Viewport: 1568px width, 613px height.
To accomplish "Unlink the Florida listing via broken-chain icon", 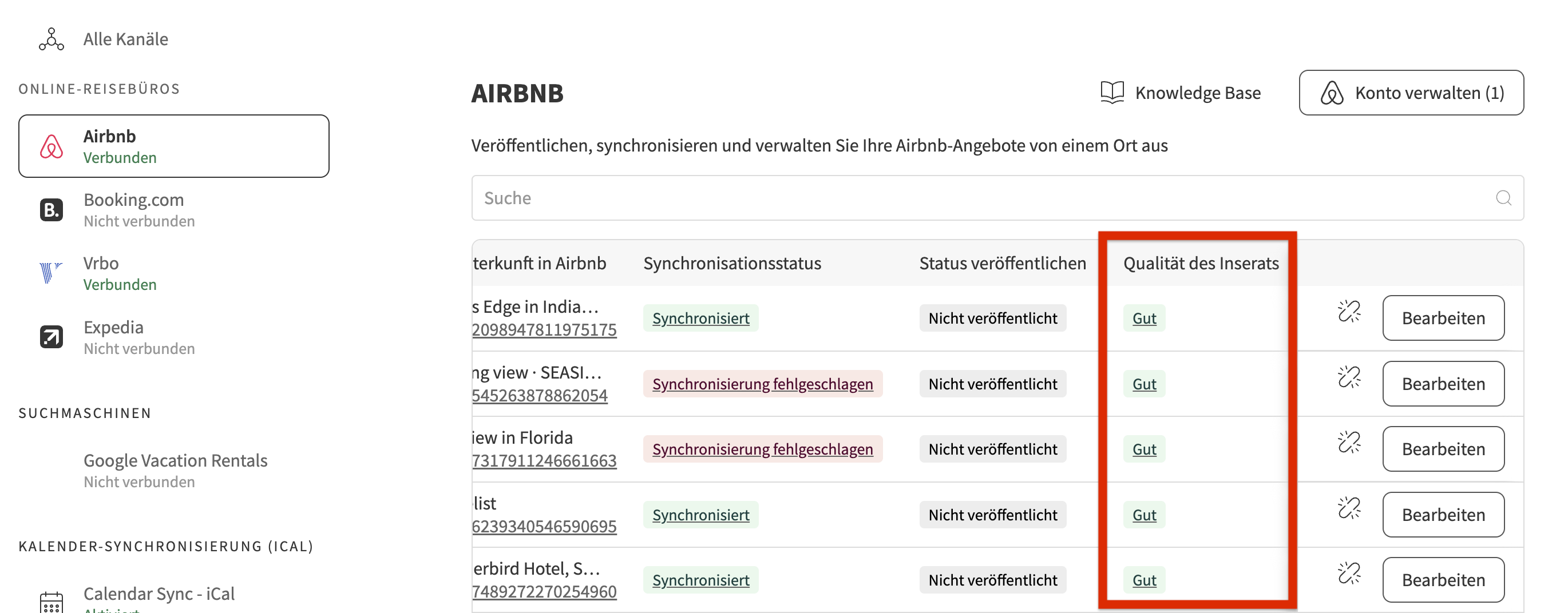I will point(1349,442).
